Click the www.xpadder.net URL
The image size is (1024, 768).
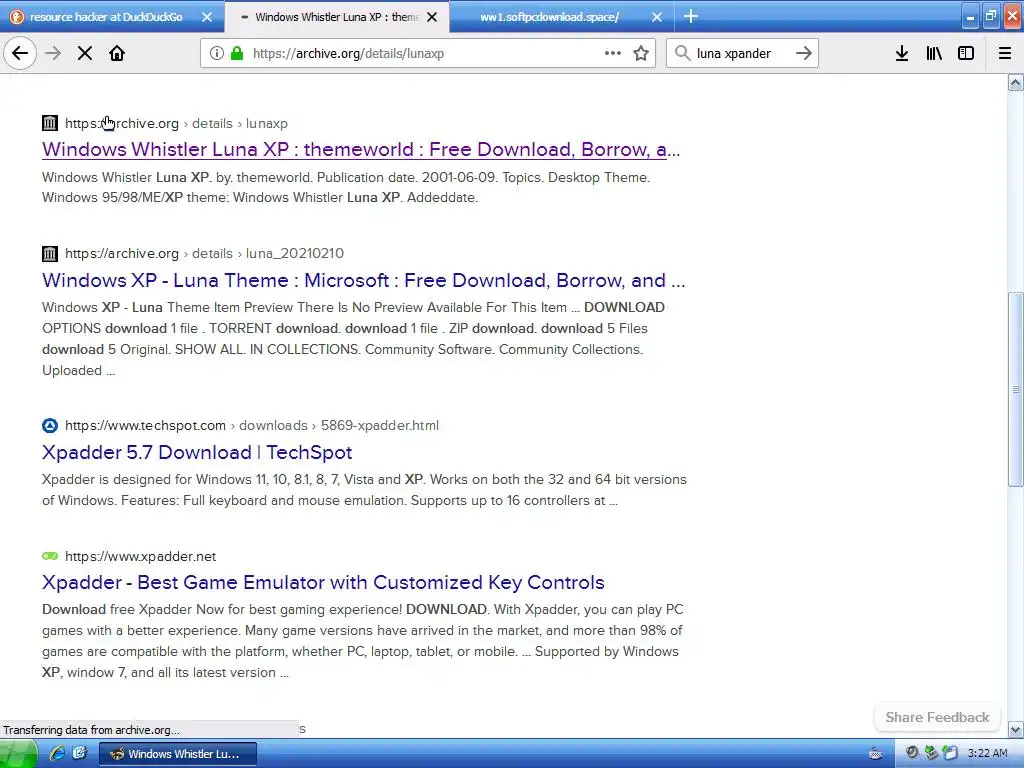pyautogui.click(x=140, y=556)
